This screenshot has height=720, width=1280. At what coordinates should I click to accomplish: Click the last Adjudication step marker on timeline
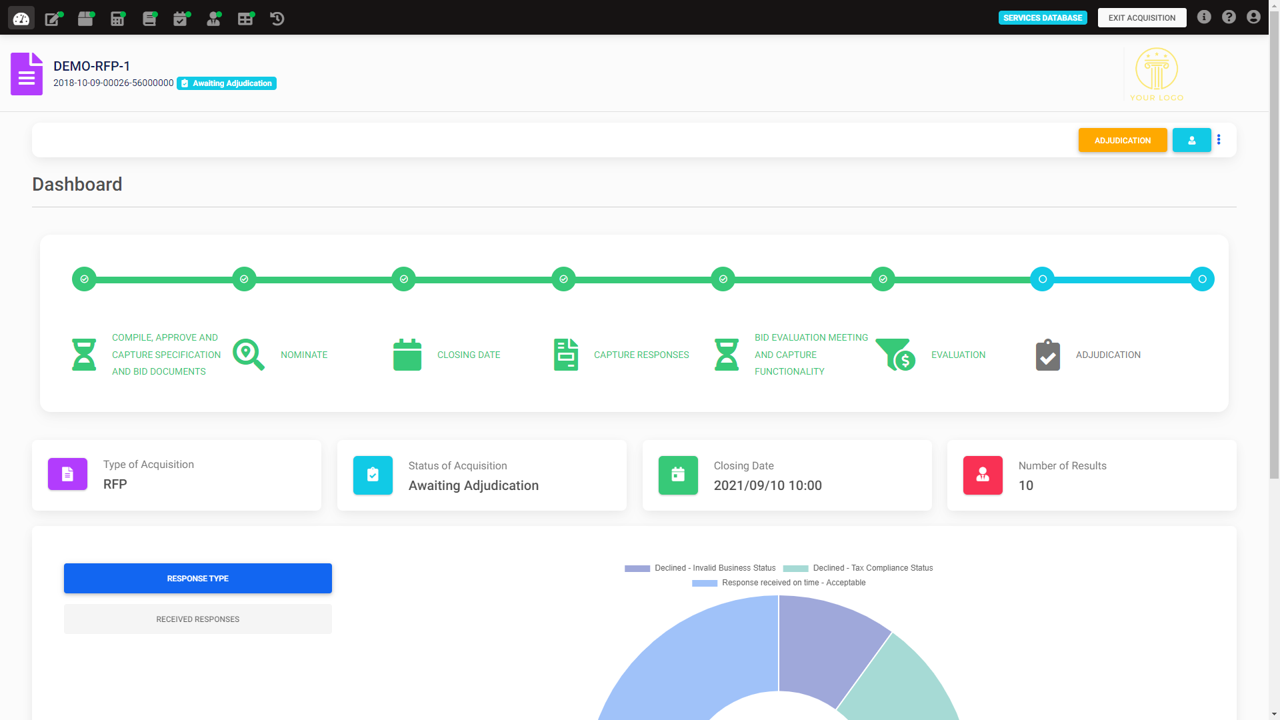click(1202, 279)
